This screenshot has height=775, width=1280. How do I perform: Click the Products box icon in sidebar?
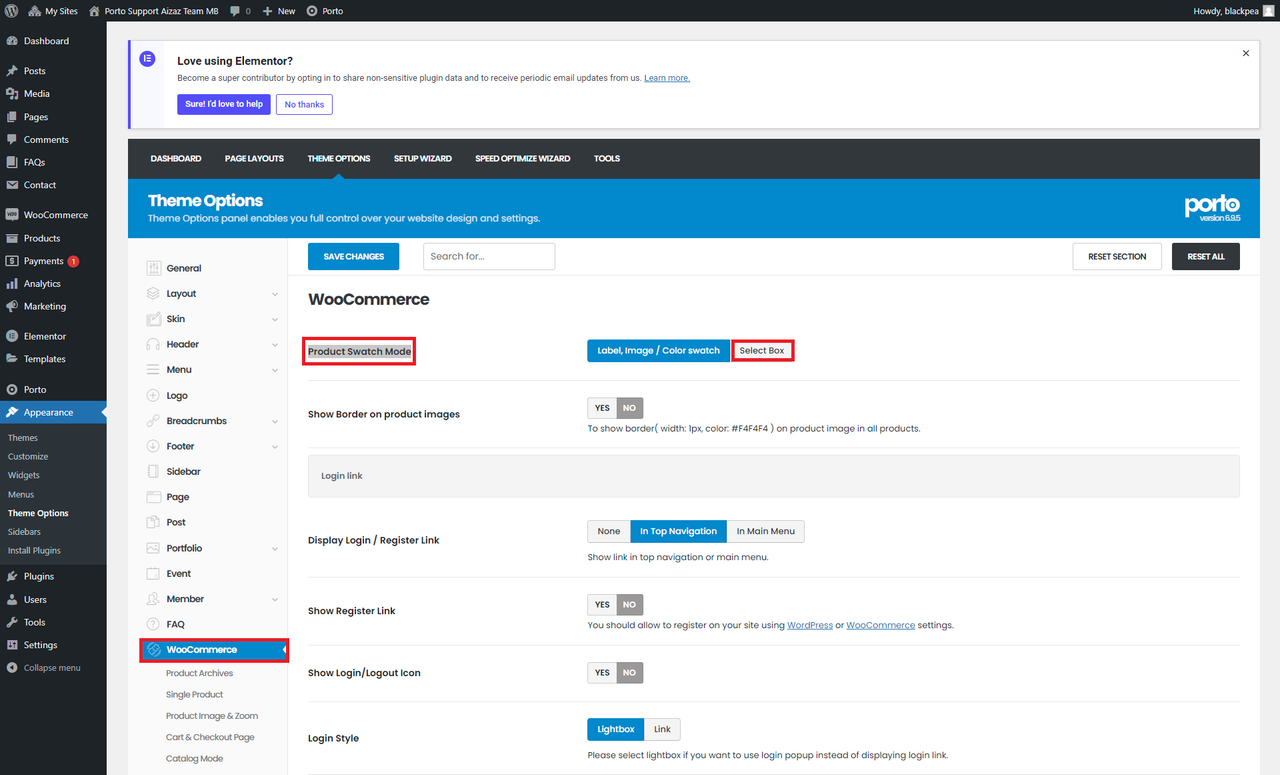click(x=12, y=238)
